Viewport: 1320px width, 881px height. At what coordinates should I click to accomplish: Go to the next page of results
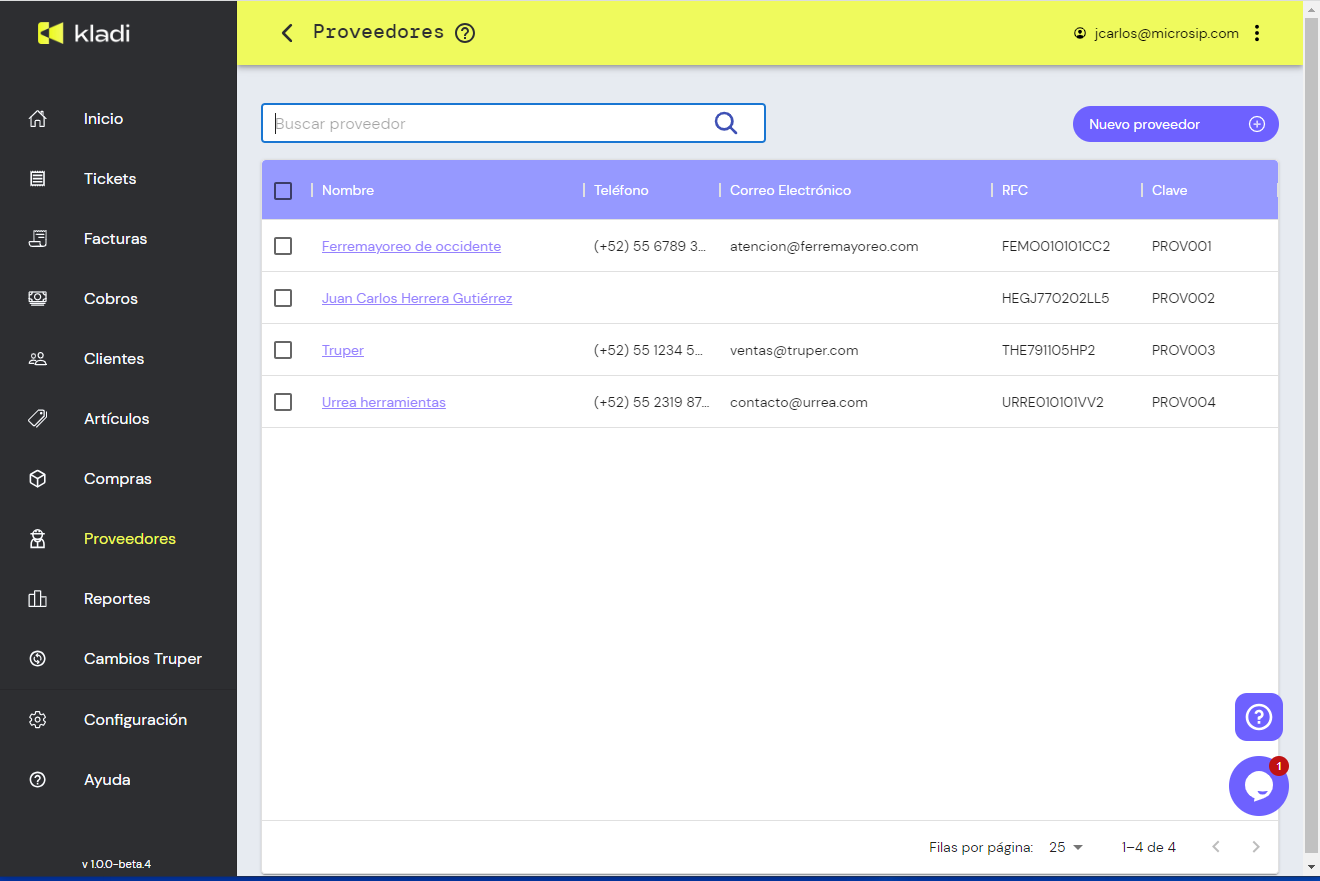(1256, 847)
